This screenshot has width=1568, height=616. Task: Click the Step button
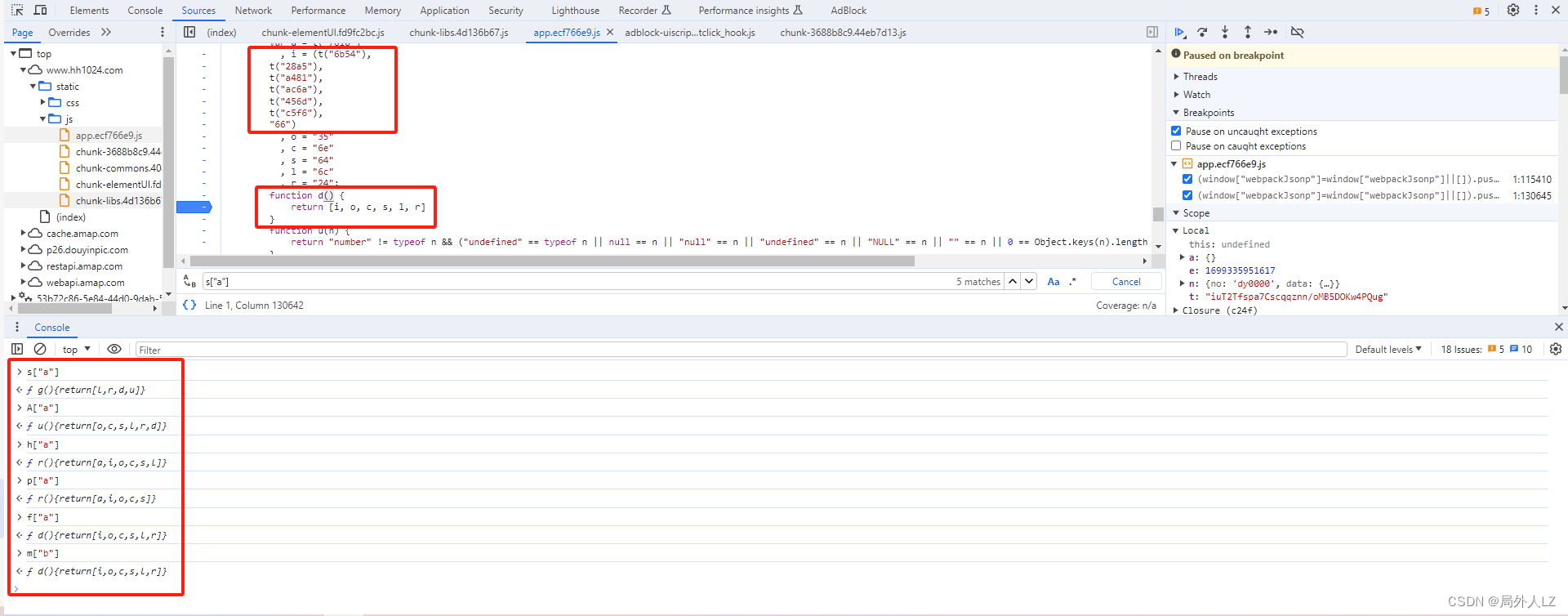click(1271, 32)
